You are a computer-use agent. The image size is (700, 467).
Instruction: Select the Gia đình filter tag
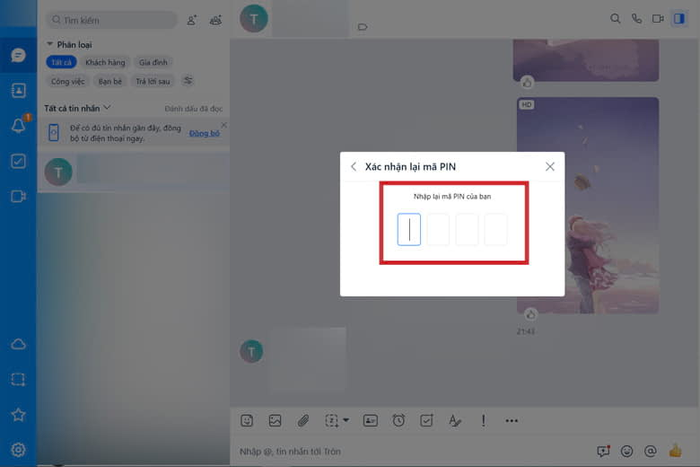(153, 63)
